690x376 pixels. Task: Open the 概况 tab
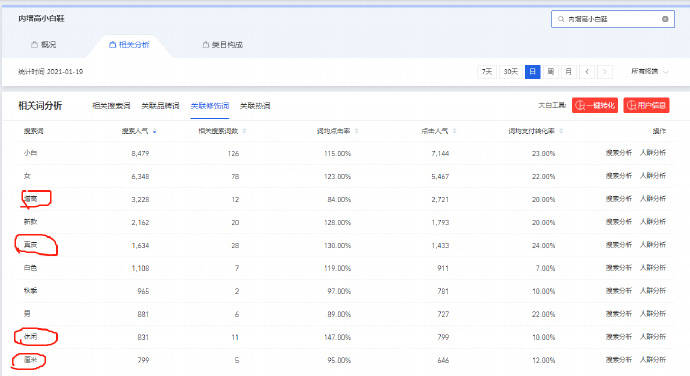[44, 44]
